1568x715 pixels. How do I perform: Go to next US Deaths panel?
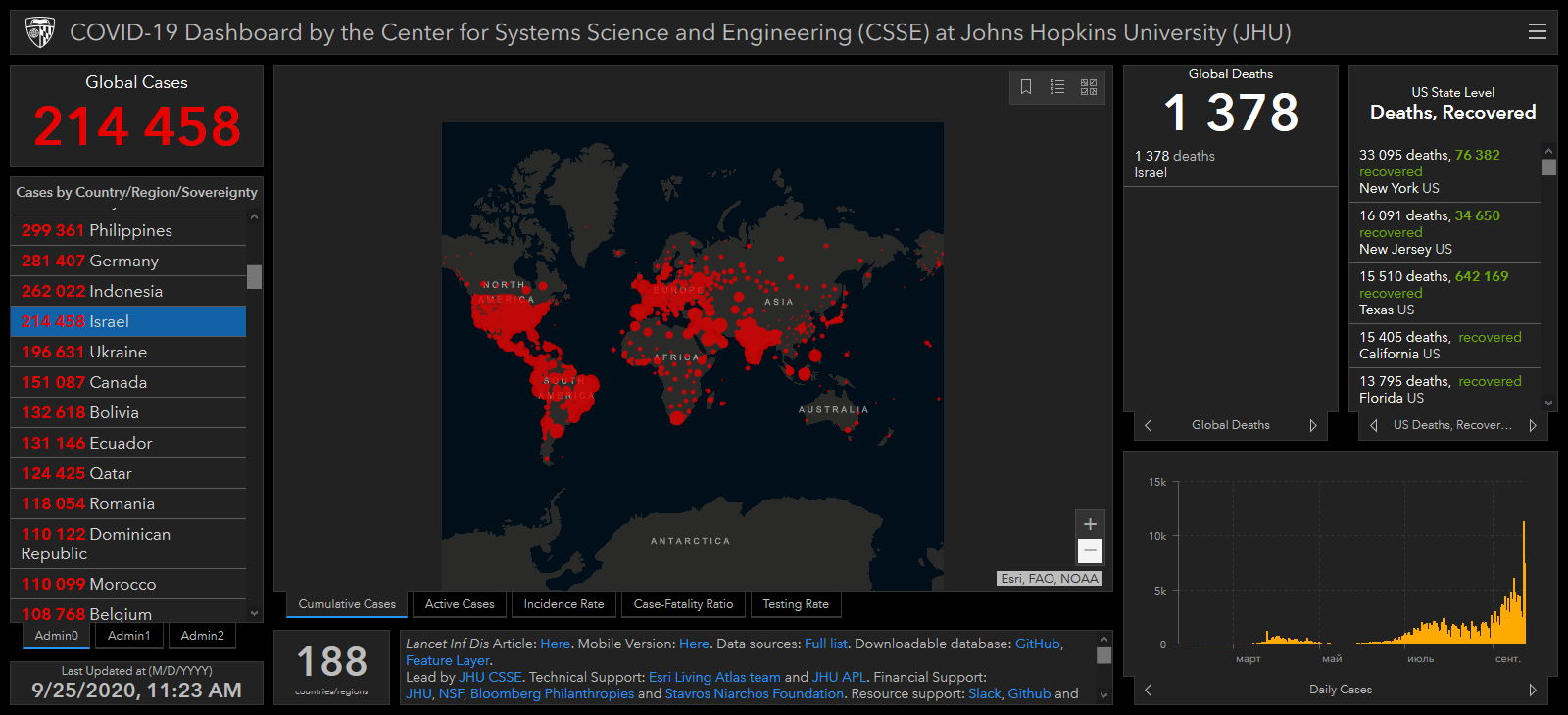tap(1533, 425)
